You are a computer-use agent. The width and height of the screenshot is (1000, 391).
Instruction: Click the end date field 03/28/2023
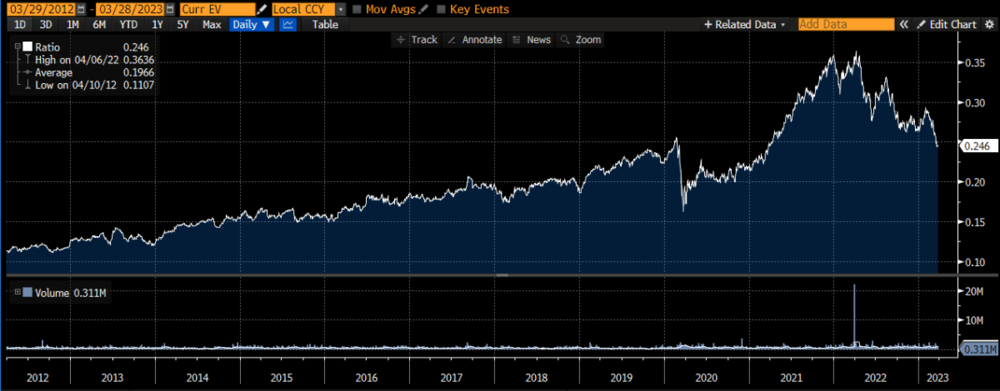pyautogui.click(x=129, y=10)
